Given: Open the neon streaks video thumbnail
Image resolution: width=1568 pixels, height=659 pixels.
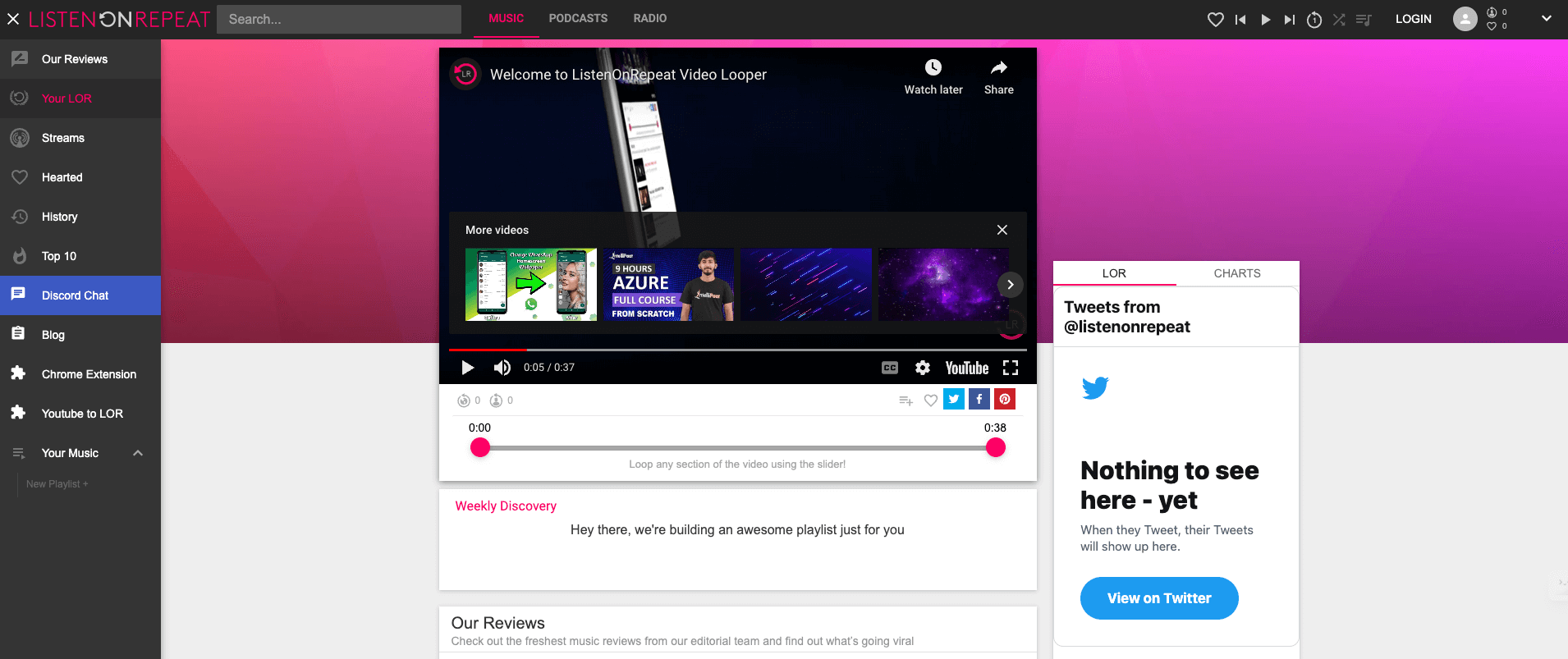Looking at the screenshot, I should coord(806,284).
